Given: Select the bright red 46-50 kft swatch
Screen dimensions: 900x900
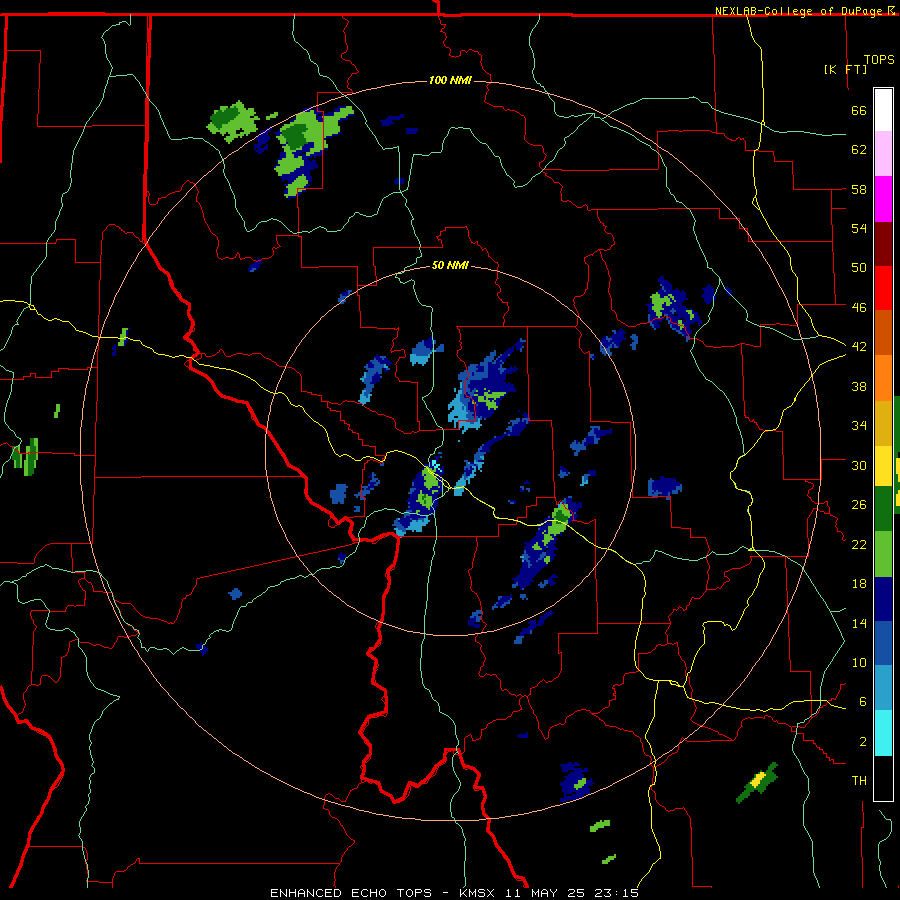Looking at the screenshot, I should pyautogui.click(x=883, y=288).
